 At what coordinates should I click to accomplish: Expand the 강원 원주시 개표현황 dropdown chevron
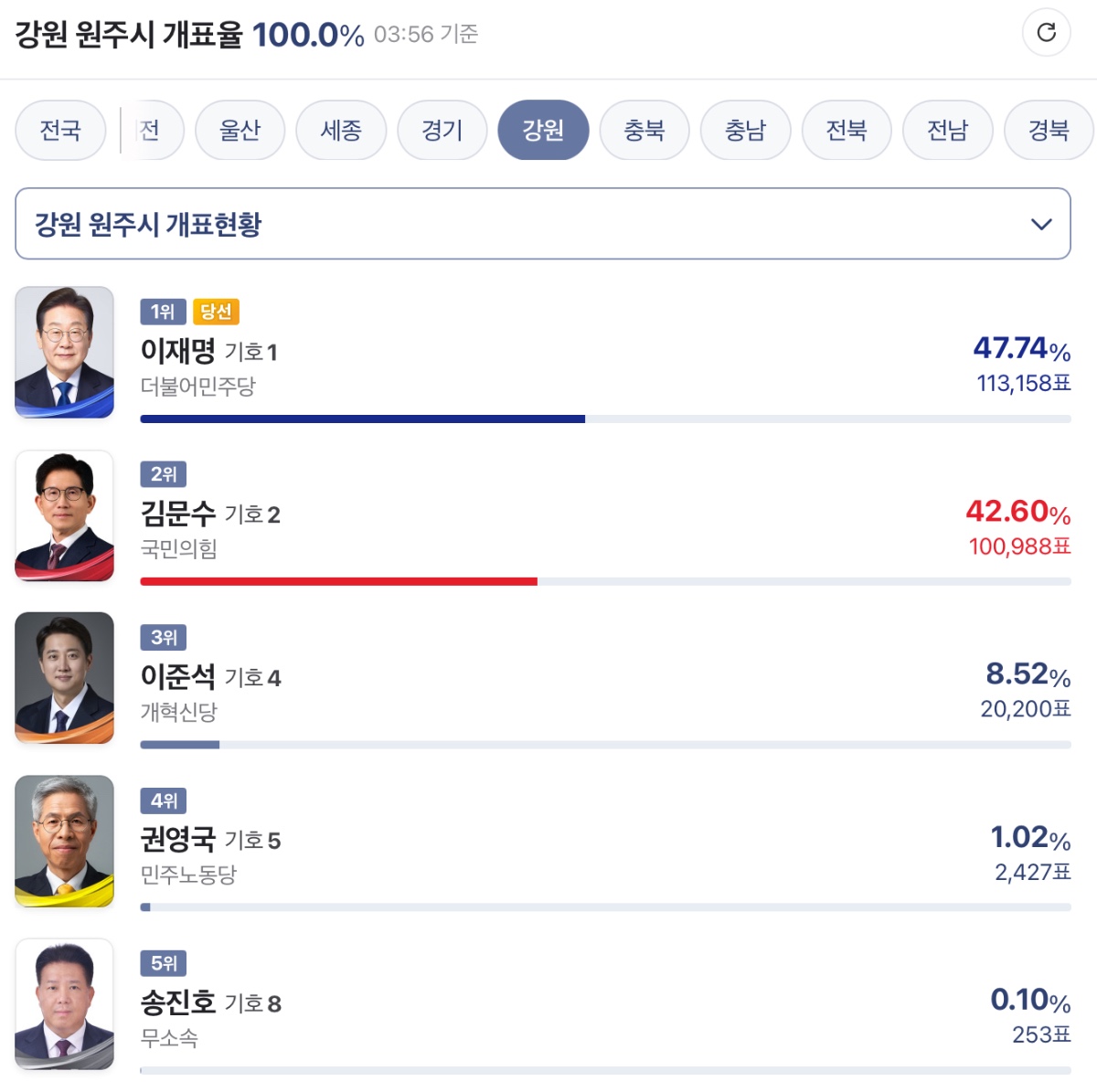1041,224
